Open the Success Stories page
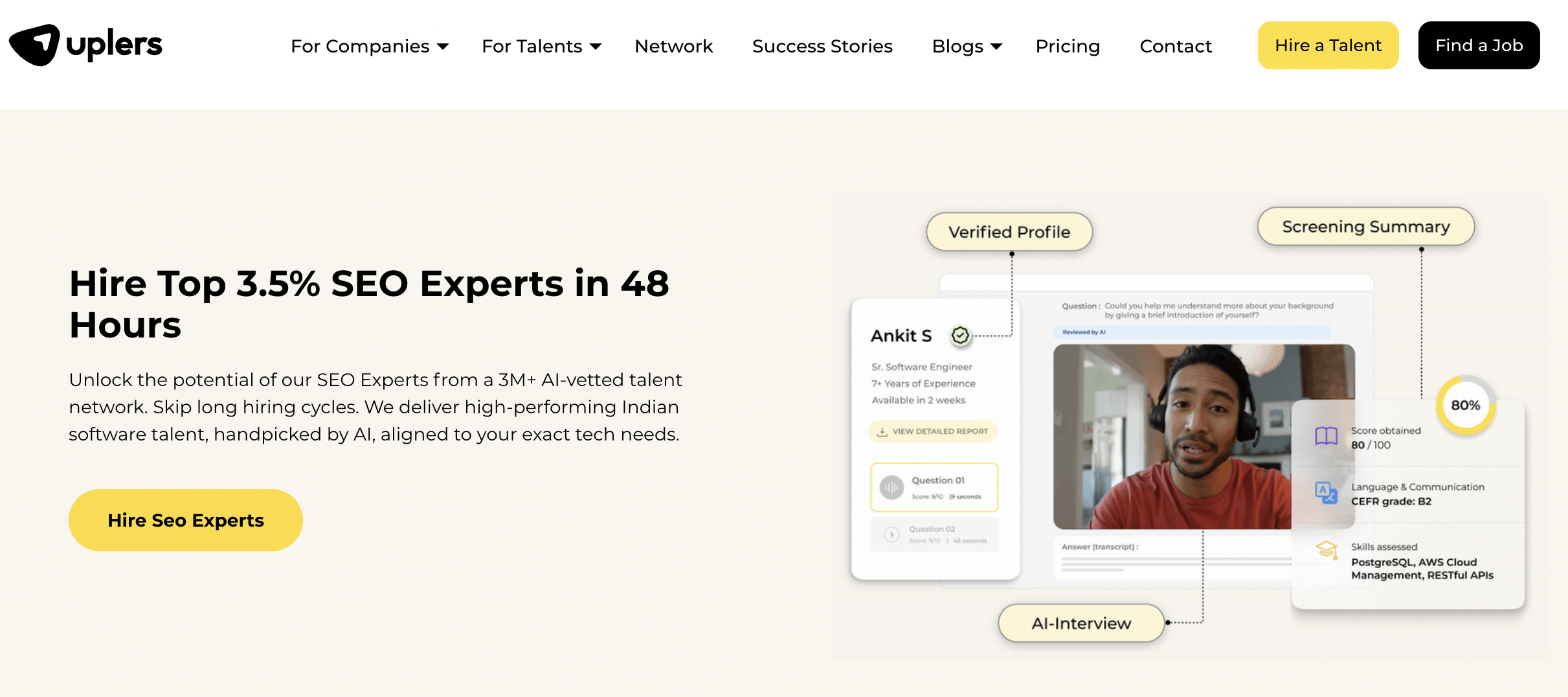This screenshot has height=697, width=1568. 822,46
